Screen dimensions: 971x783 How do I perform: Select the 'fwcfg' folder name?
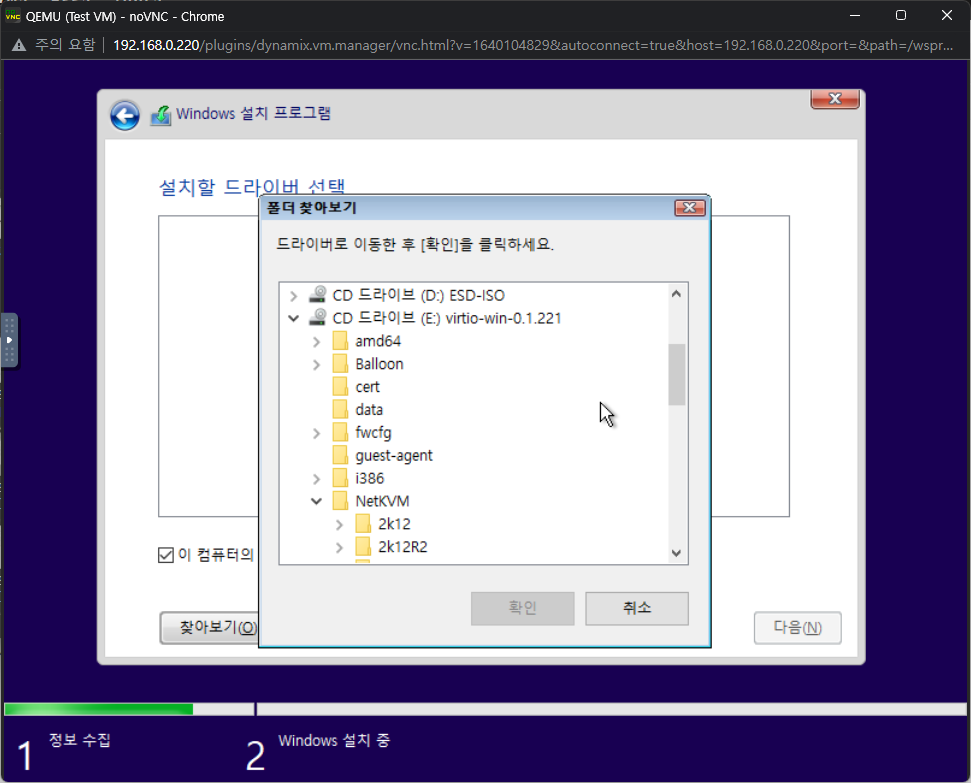coord(373,433)
